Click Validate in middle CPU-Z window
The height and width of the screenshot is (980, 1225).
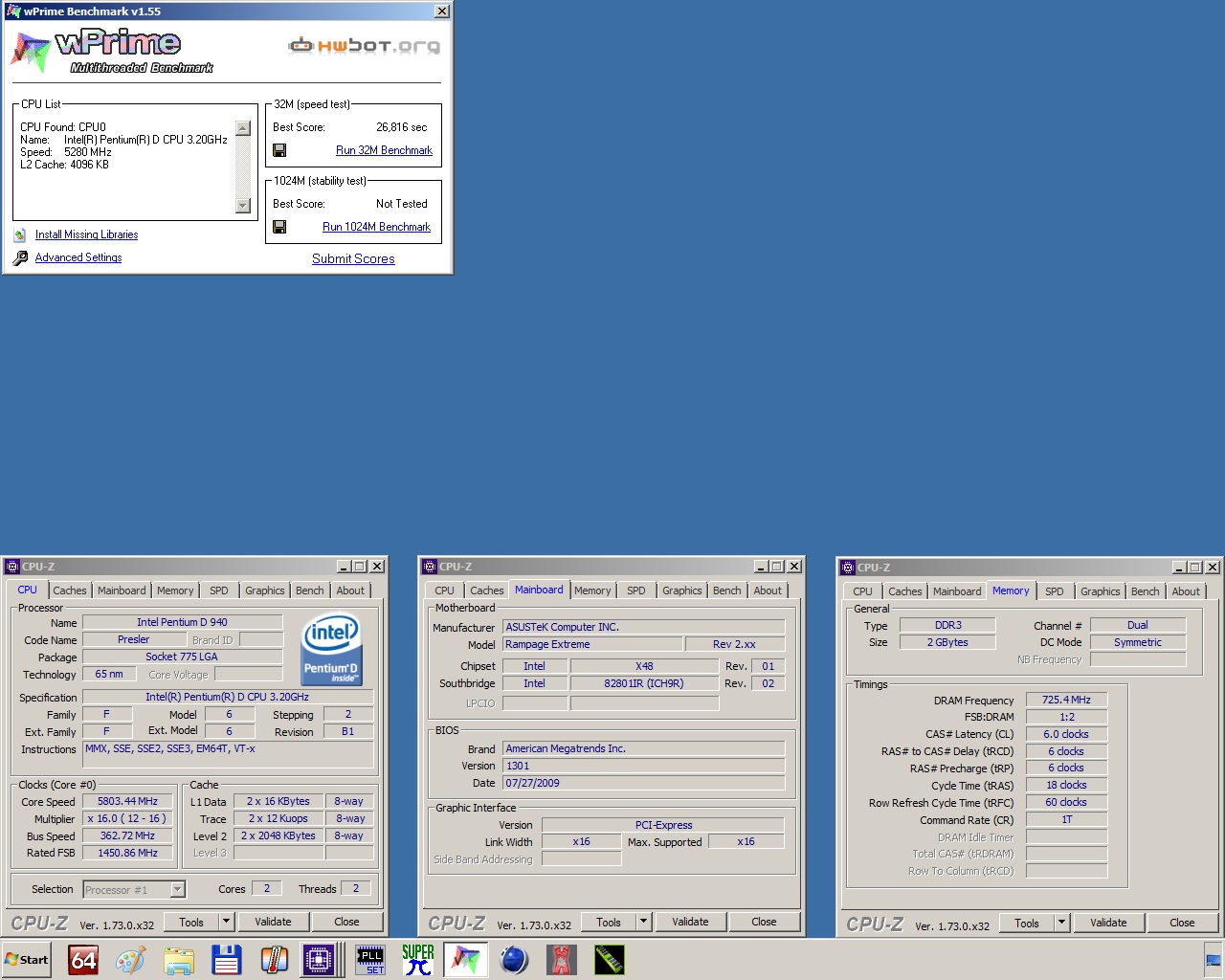[690, 922]
